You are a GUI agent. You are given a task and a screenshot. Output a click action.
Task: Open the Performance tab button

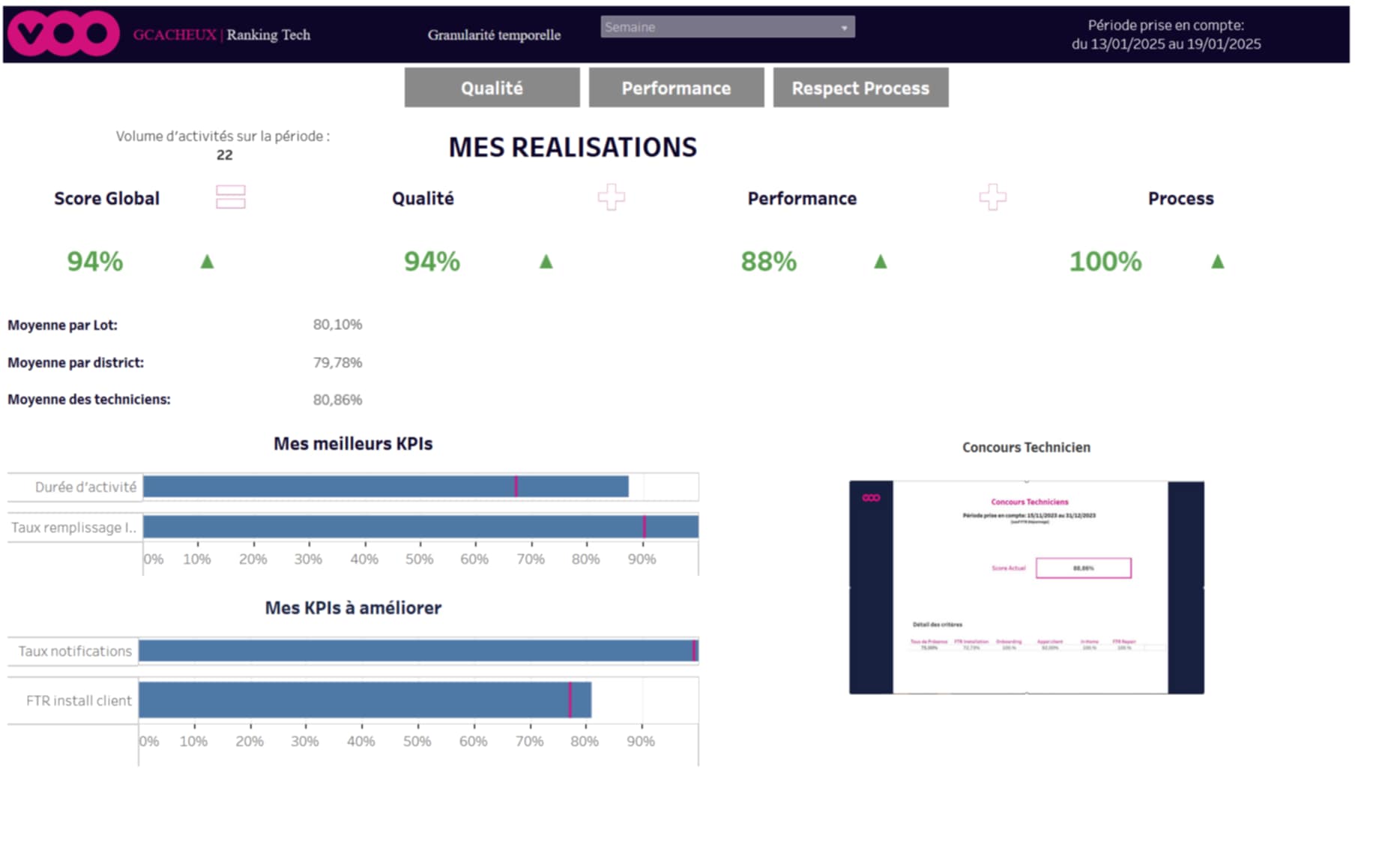[x=677, y=88]
